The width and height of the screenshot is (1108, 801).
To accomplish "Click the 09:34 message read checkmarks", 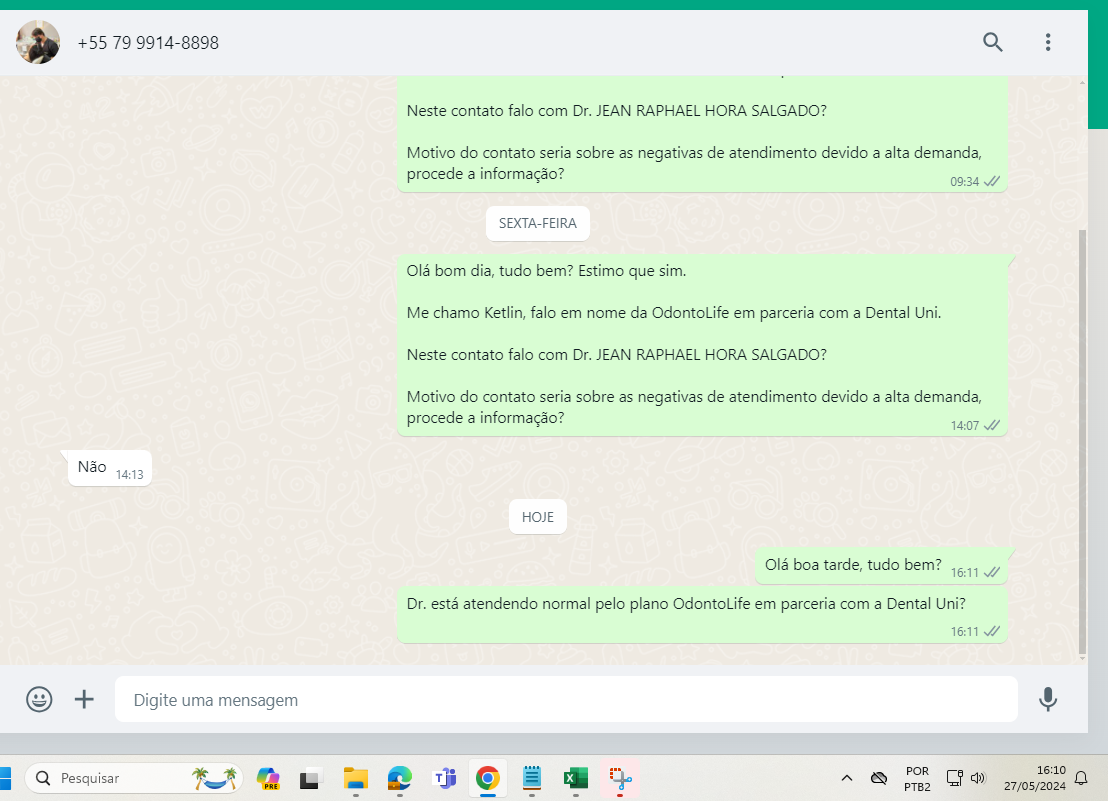I will pyautogui.click(x=992, y=182).
